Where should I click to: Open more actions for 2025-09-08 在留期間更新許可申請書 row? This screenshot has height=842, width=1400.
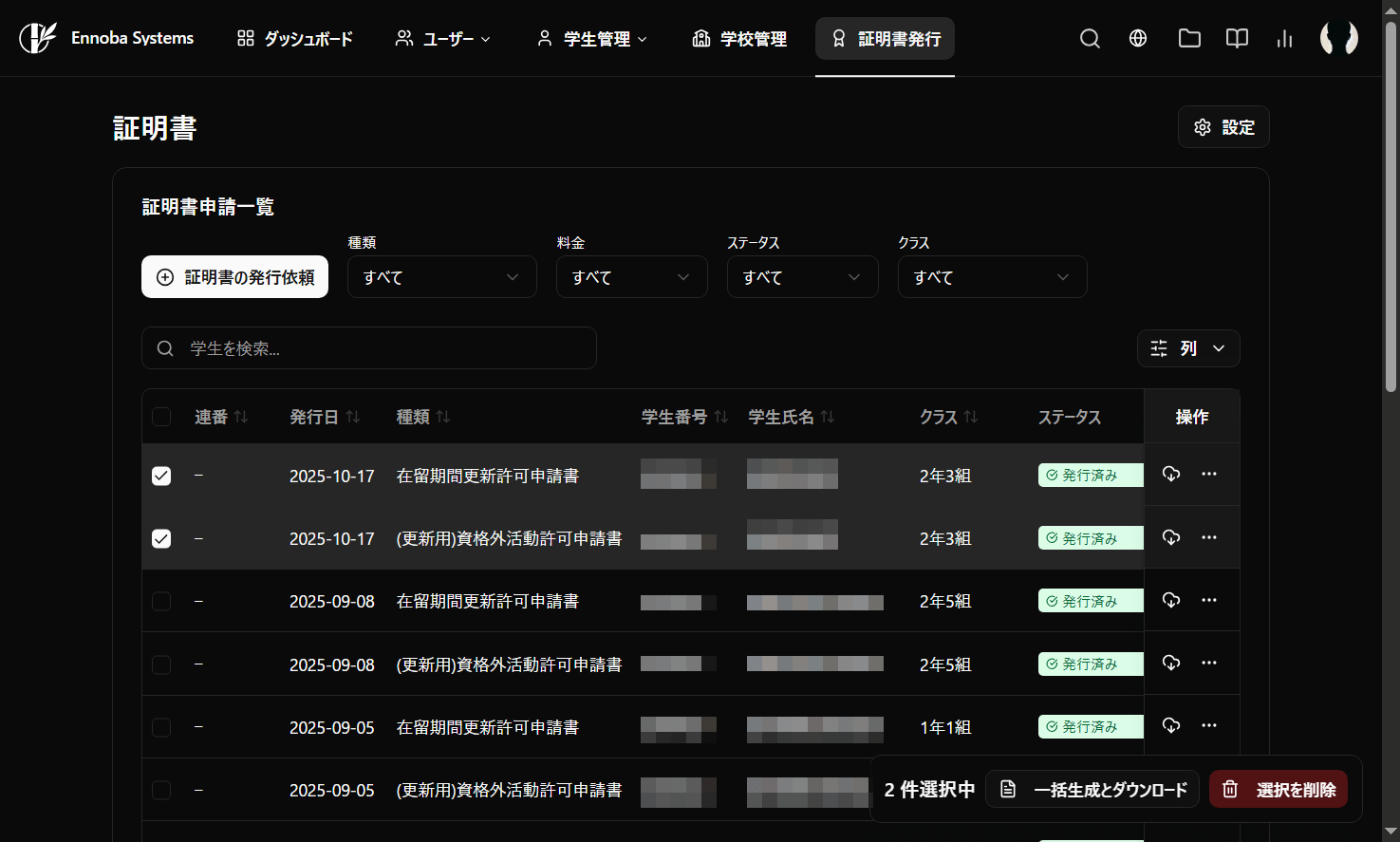[1208, 600]
